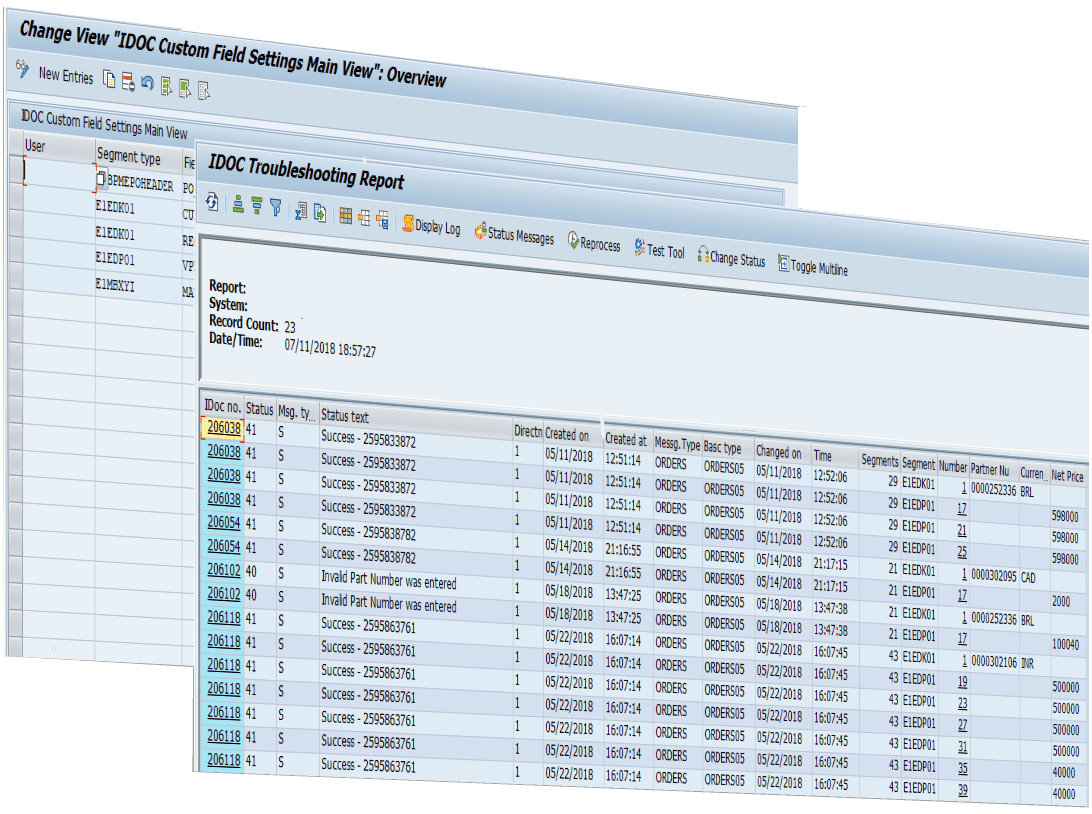Click the undo change icon in Change View toolbar

click(x=147, y=84)
